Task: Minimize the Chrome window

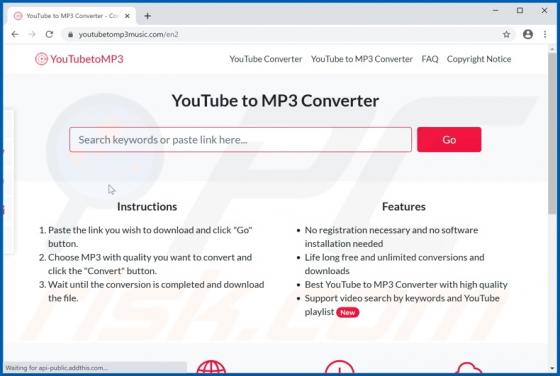Action: tap(495, 11)
